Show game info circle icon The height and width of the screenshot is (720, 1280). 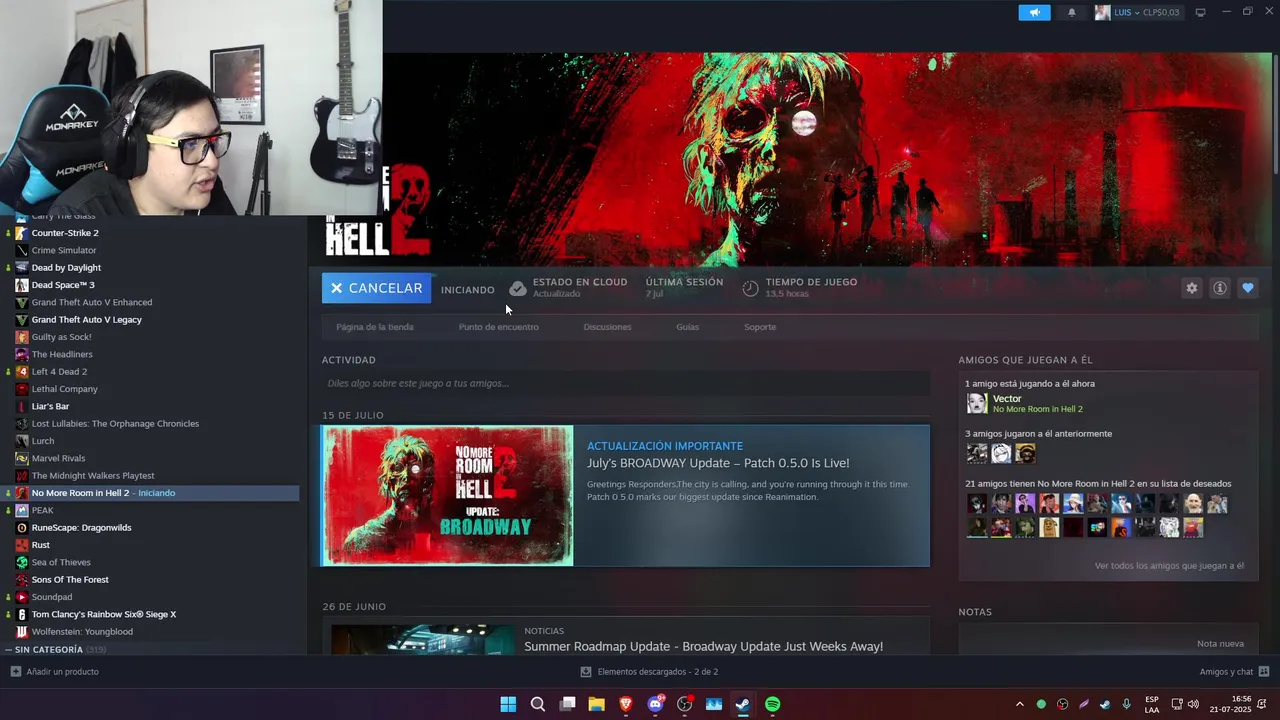(1219, 288)
